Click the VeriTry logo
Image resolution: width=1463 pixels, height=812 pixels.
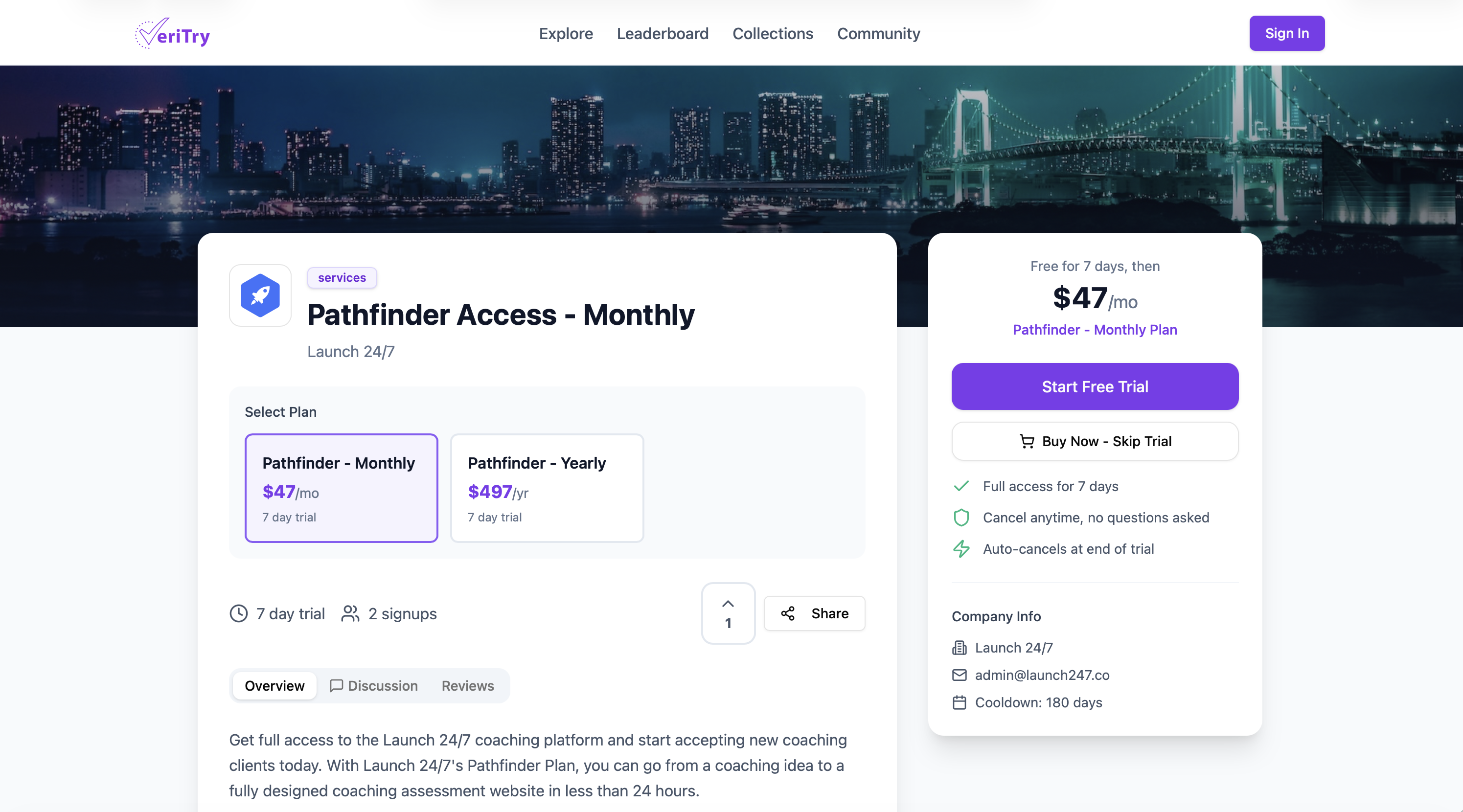pos(172,33)
